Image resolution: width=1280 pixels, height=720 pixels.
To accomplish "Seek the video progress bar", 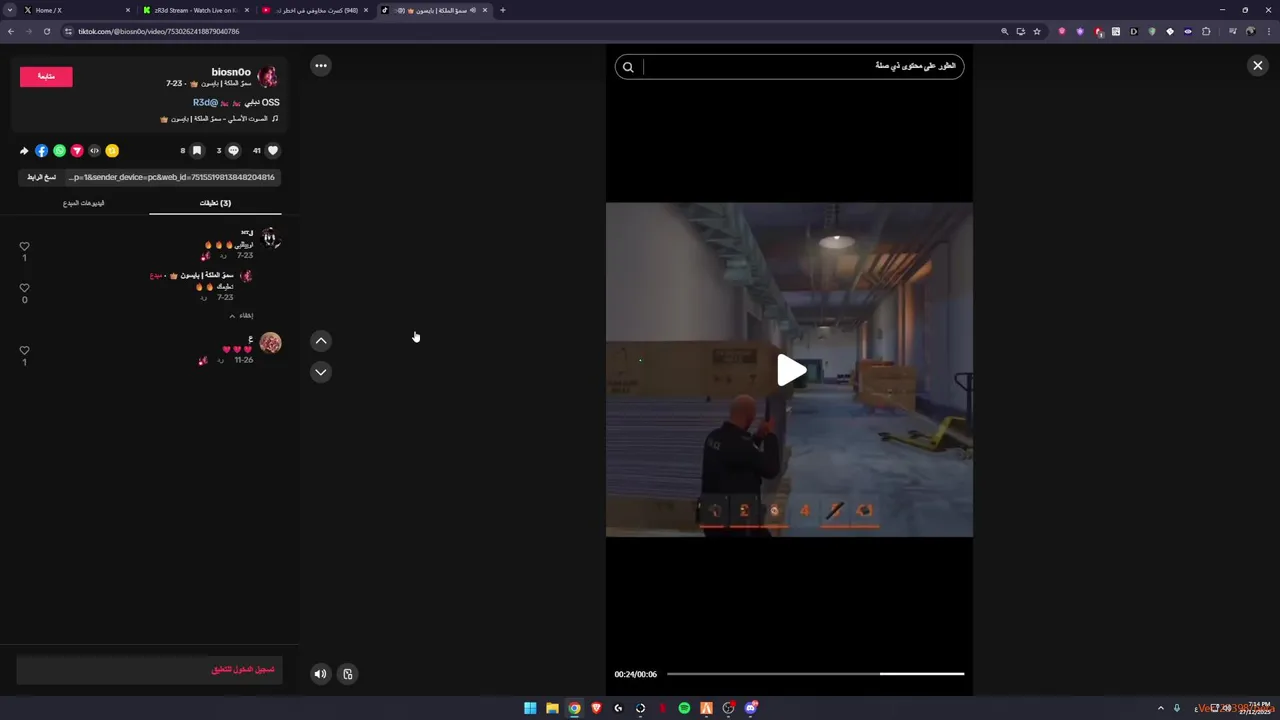I will tap(815, 674).
